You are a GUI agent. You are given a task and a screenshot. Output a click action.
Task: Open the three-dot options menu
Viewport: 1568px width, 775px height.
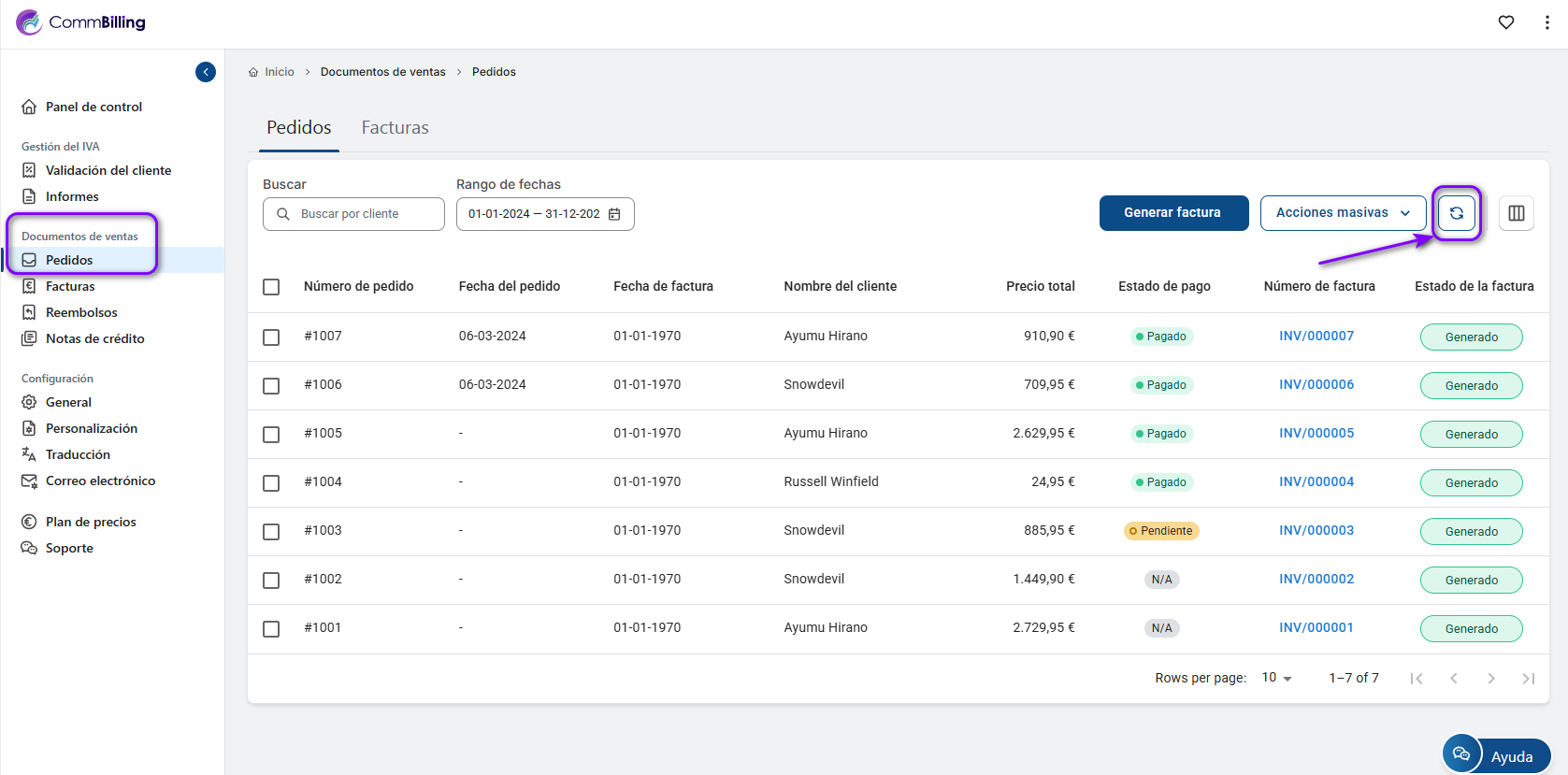(x=1546, y=22)
